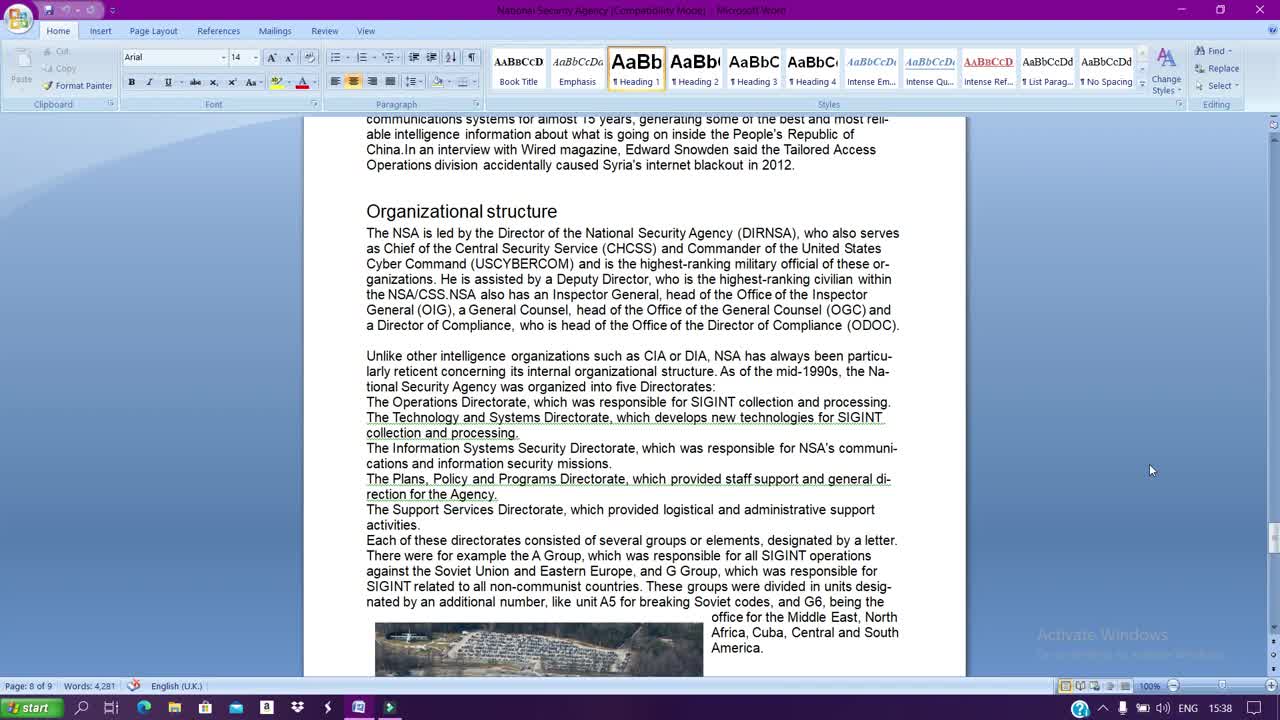Open the font size dropdown

254,57
